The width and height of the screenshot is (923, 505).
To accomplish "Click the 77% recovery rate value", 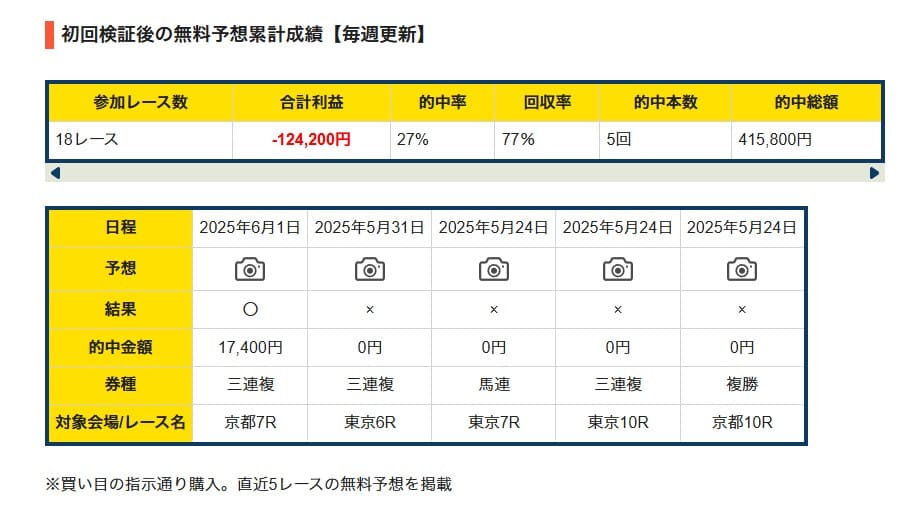I will (x=518, y=139).
